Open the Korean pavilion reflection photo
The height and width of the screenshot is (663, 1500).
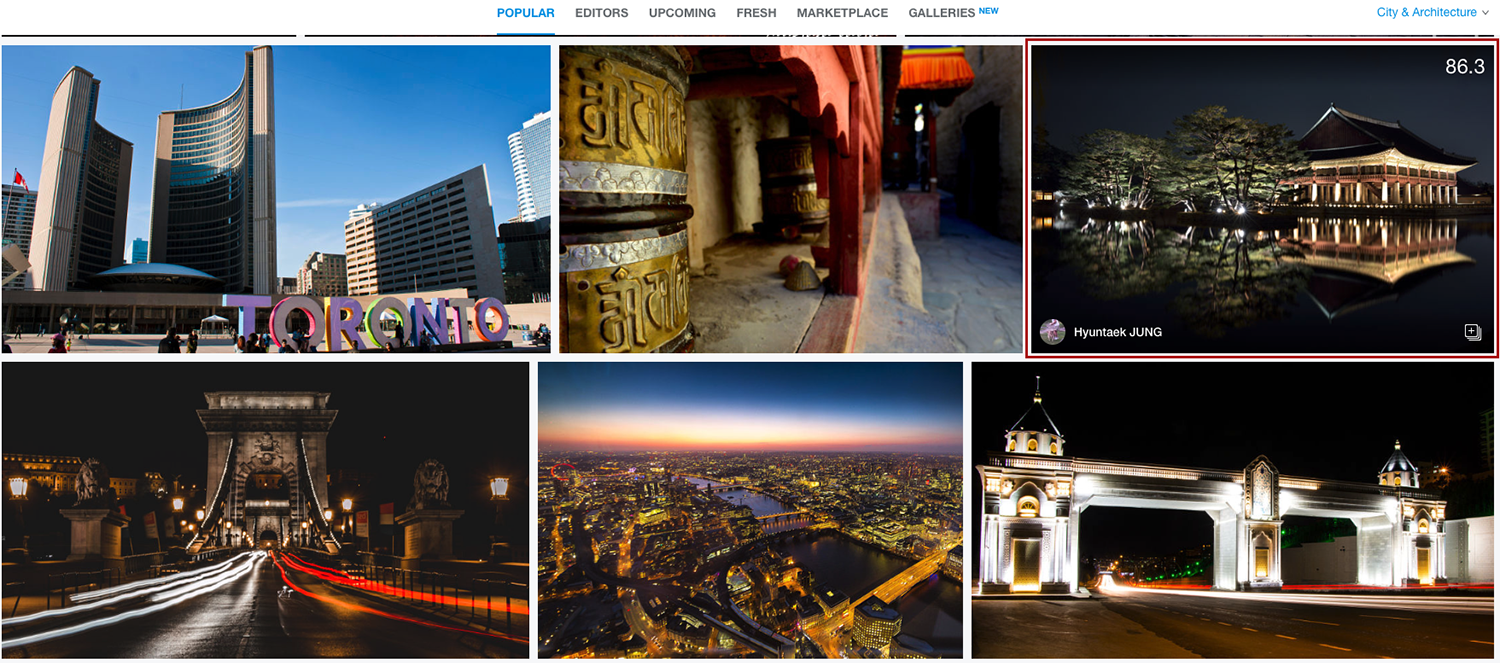(x=1262, y=200)
